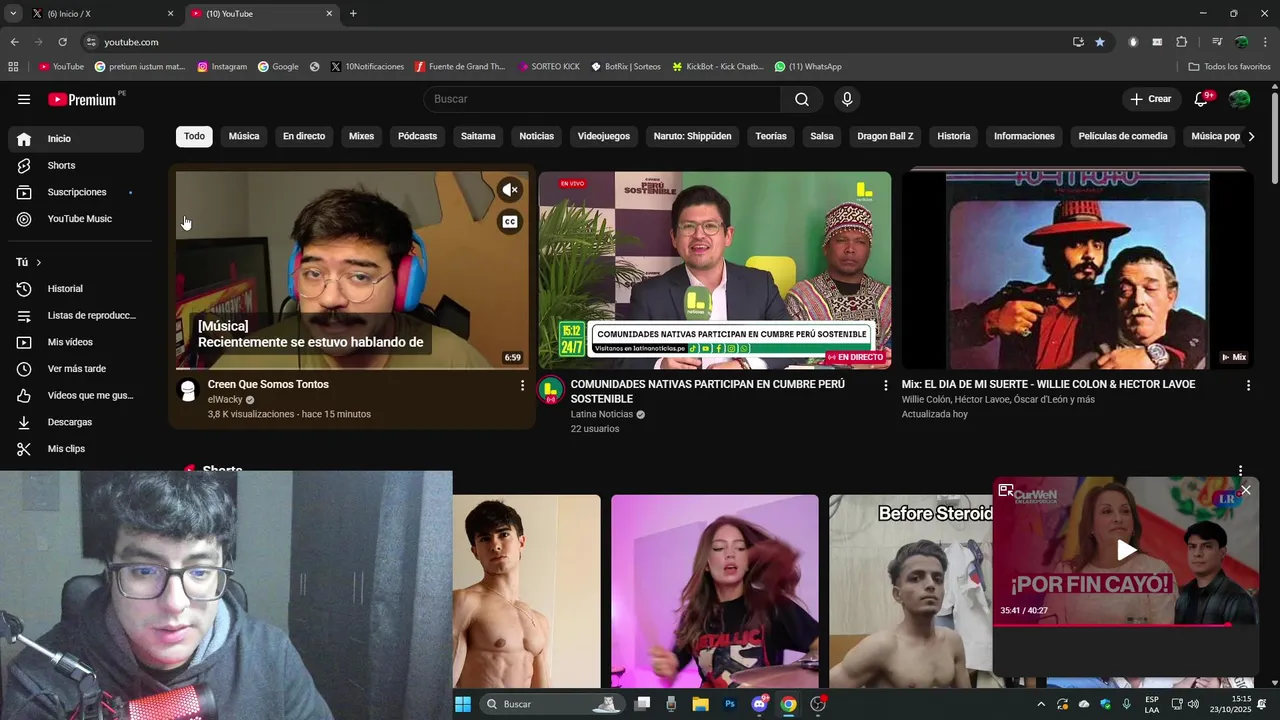Click the Crear button
This screenshot has width=1280, height=720.
coord(1151,99)
